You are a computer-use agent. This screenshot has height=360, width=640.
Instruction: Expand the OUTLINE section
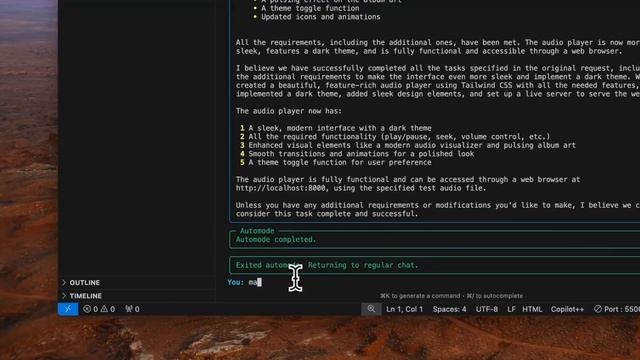point(64,282)
